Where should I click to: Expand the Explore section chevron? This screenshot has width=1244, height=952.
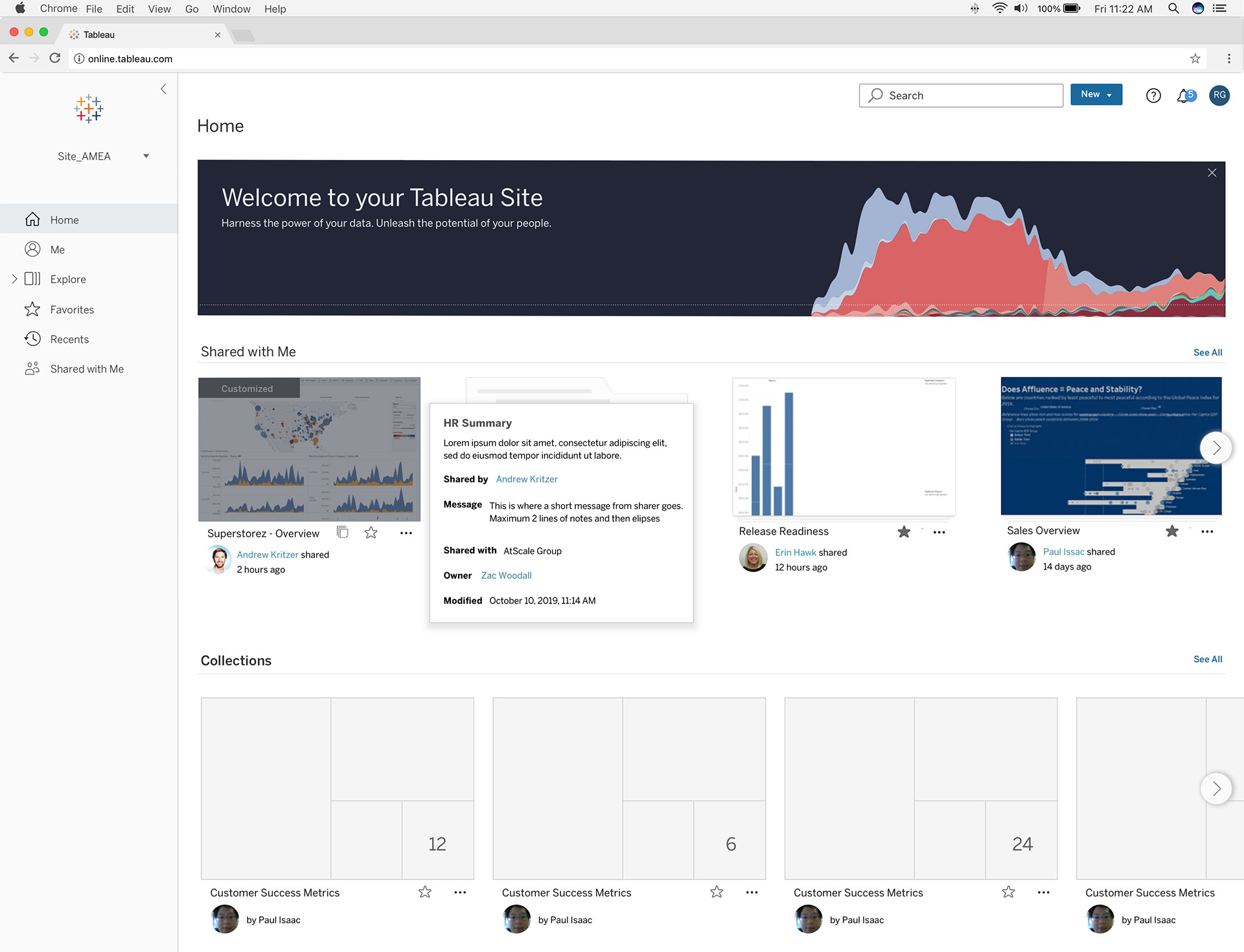[14, 279]
